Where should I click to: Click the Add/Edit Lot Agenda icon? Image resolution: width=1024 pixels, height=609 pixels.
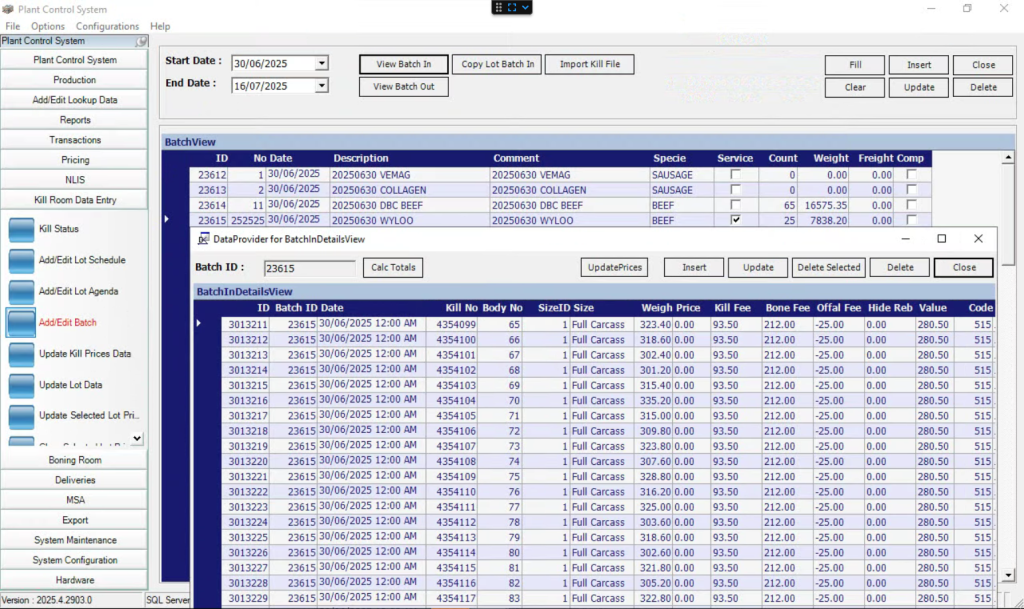tap(21, 292)
